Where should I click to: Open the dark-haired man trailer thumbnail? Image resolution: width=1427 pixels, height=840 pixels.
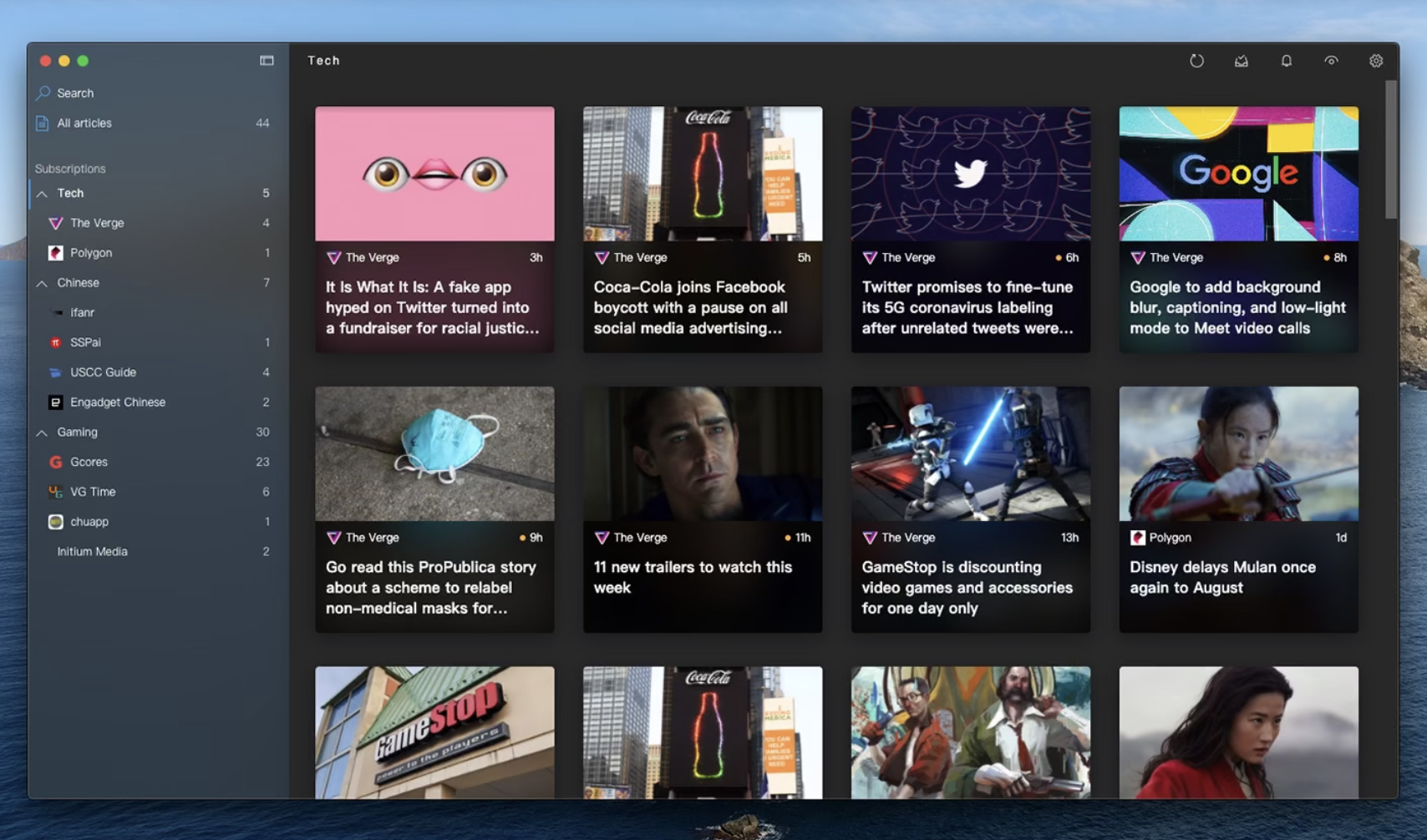[x=703, y=453]
